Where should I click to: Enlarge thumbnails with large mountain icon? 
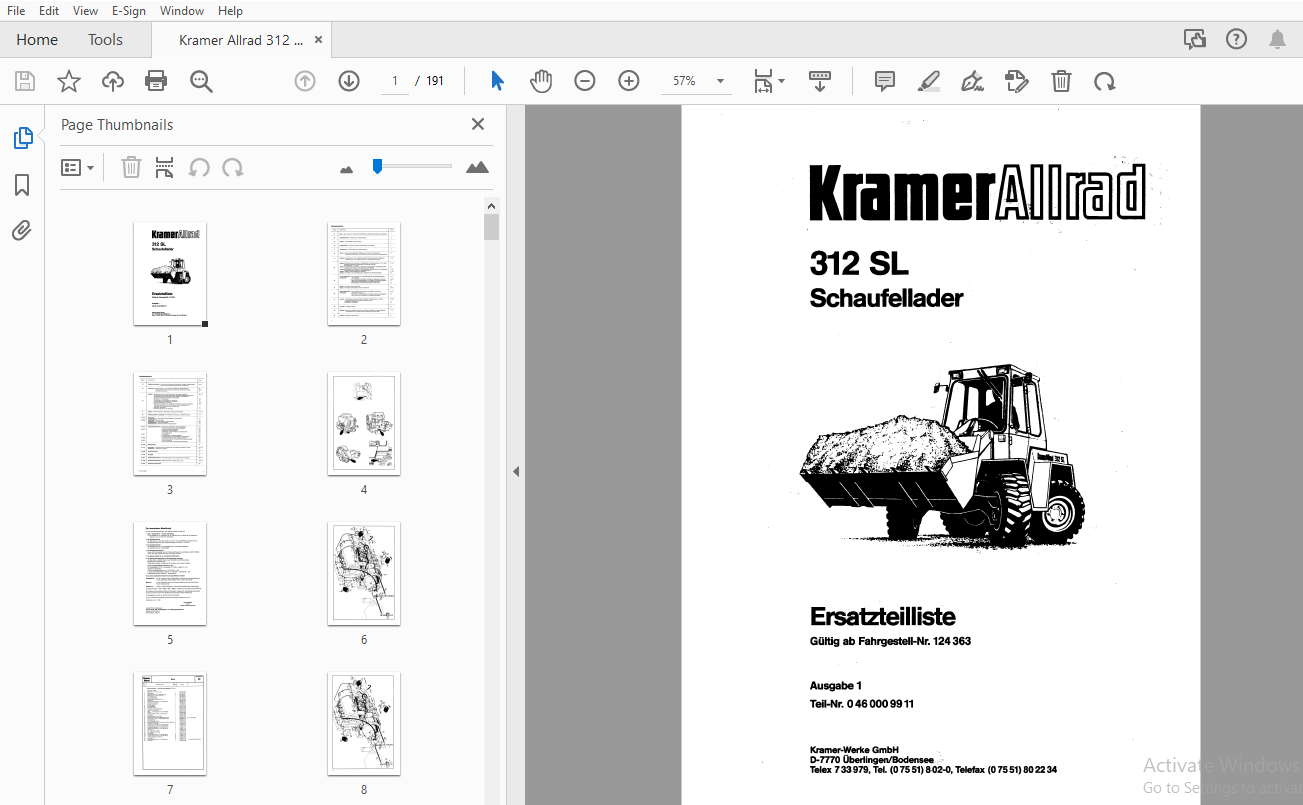pyautogui.click(x=478, y=167)
